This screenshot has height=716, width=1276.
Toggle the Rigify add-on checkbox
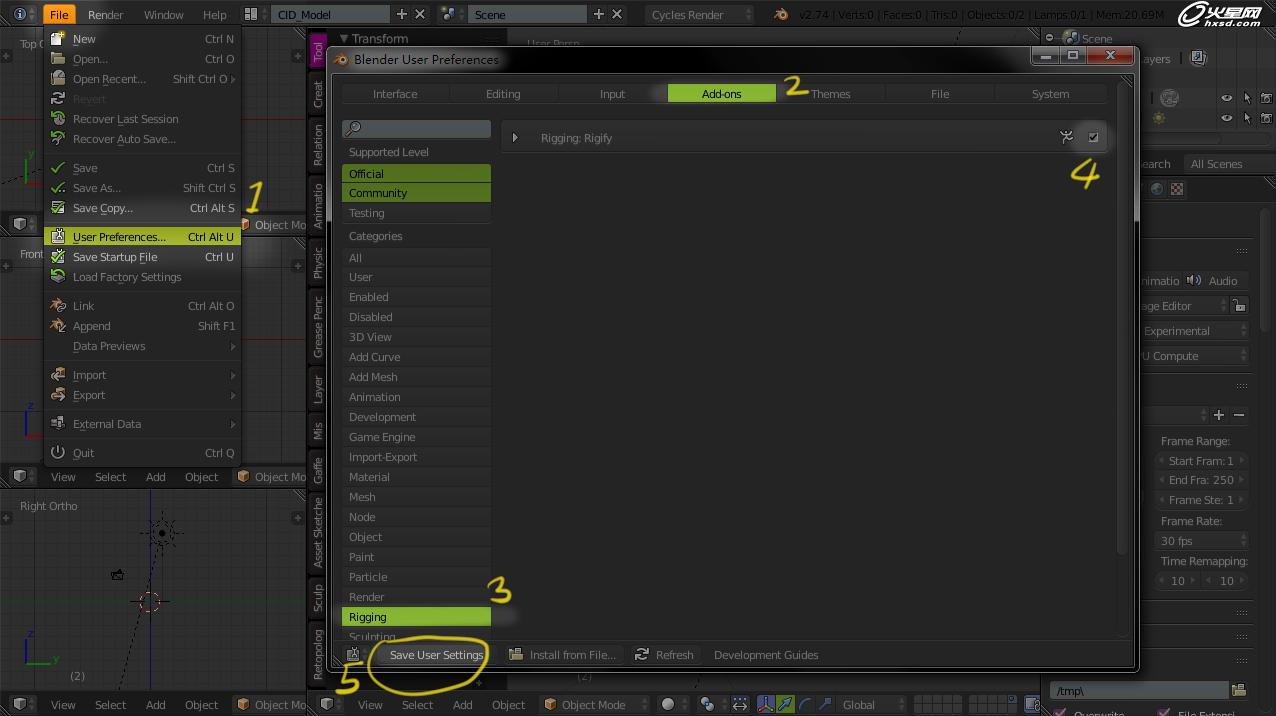(x=1093, y=137)
